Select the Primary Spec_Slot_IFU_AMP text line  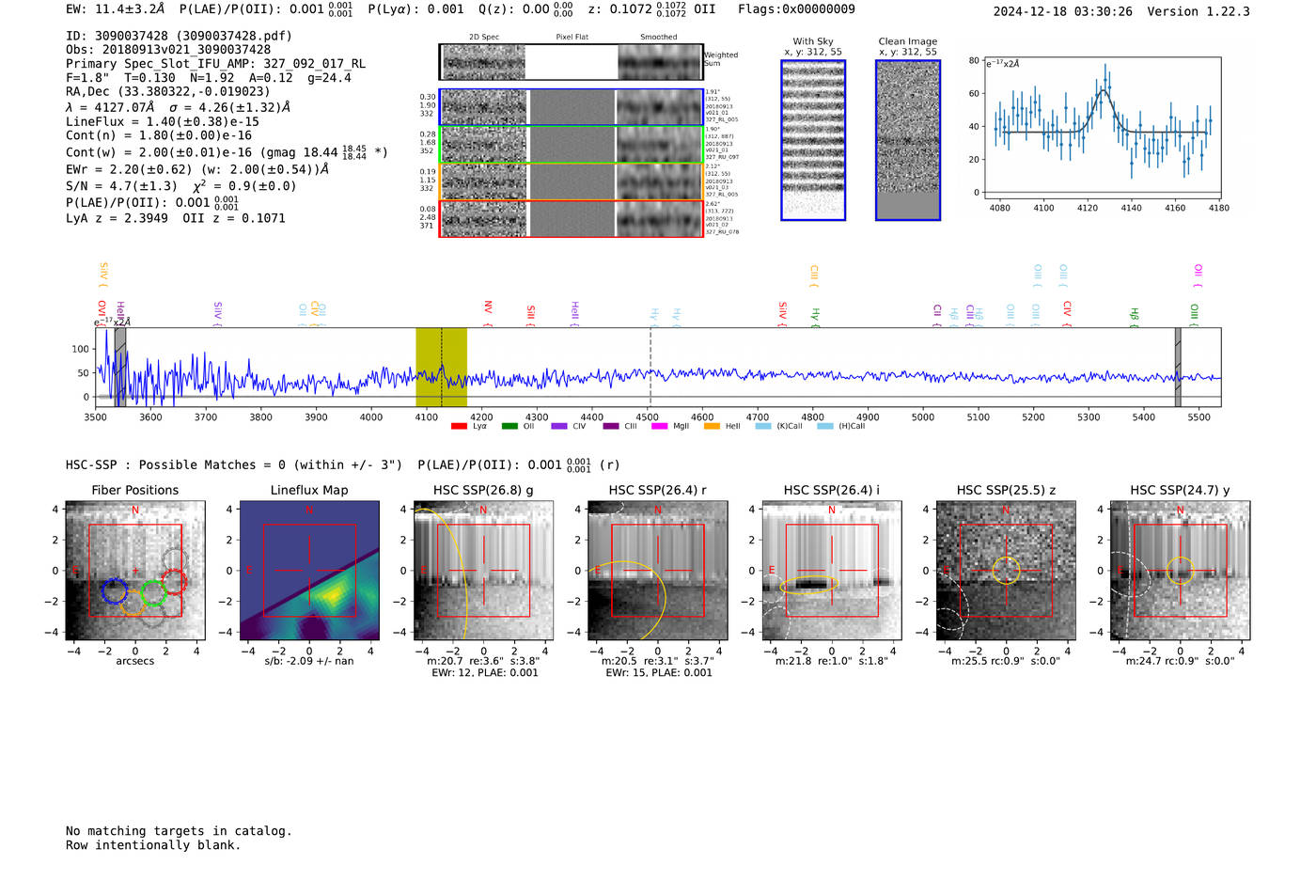click(216, 64)
